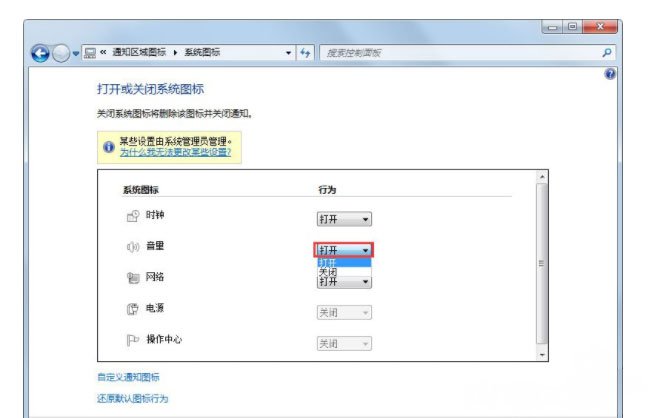Click the computer icon in address bar
This screenshot has height=418, width=649.
(90, 53)
